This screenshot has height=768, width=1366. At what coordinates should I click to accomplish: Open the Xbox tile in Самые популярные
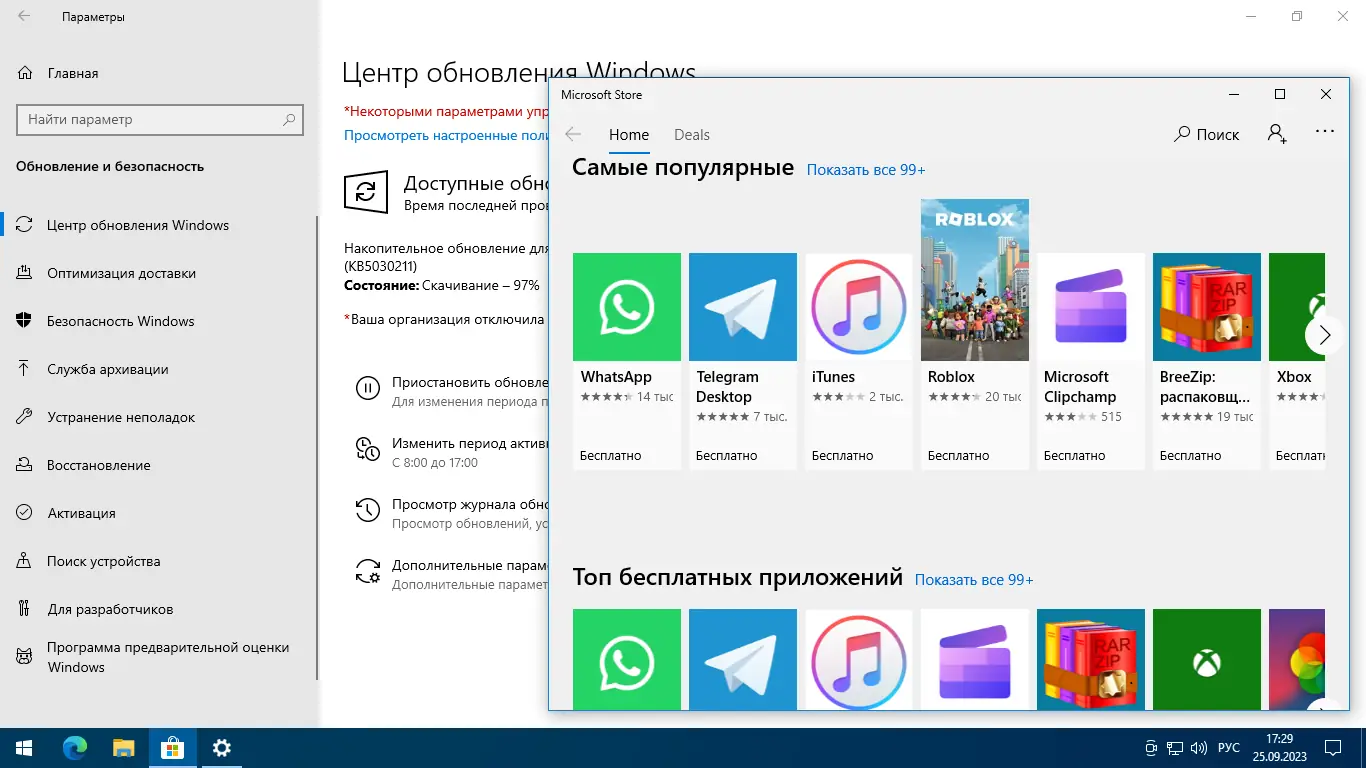[1297, 361]
